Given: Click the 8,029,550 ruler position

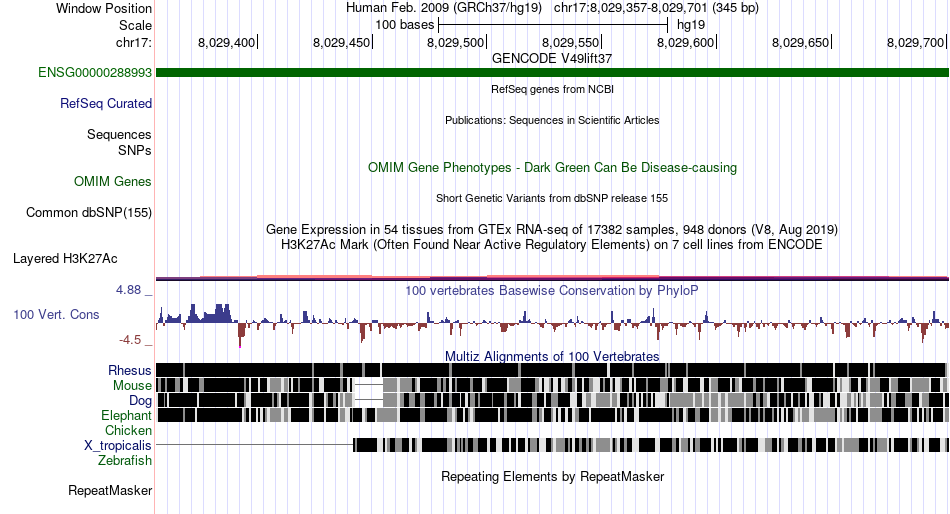Looking at the screenshot, I should (571, 42).
